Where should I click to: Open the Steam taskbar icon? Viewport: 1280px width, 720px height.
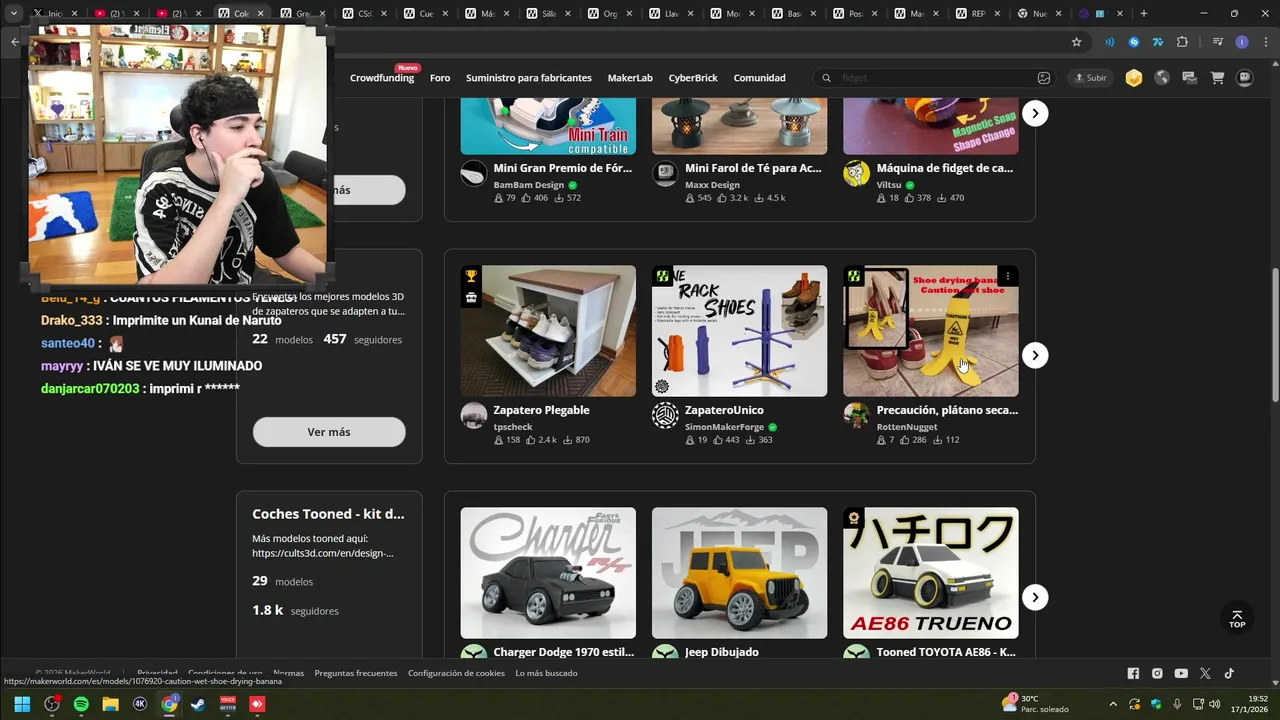199,704
